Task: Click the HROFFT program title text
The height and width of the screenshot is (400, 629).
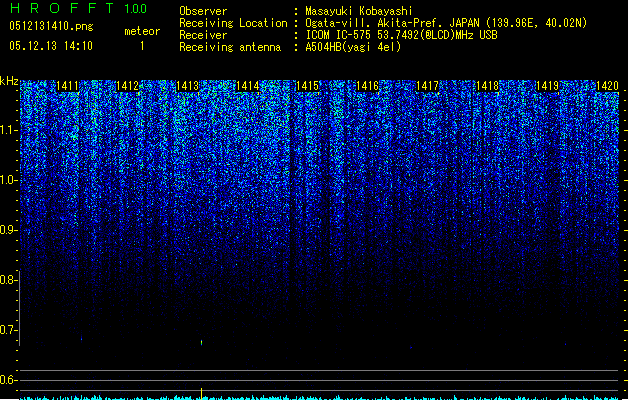Action: tap(62, 8)
